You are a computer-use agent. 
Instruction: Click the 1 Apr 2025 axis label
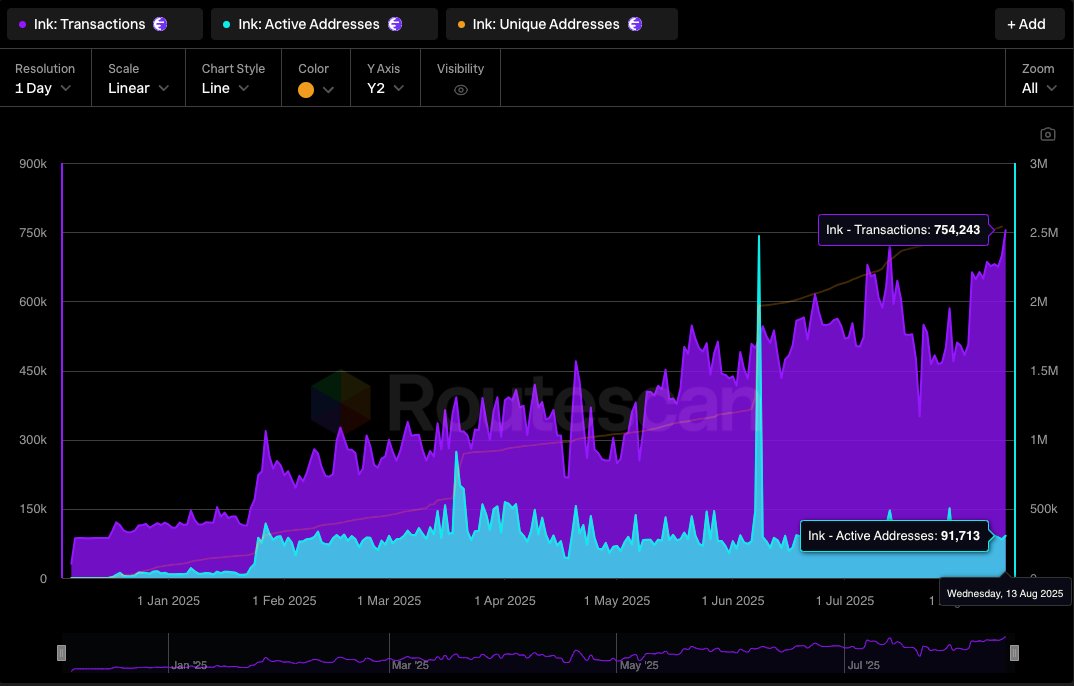505,600
